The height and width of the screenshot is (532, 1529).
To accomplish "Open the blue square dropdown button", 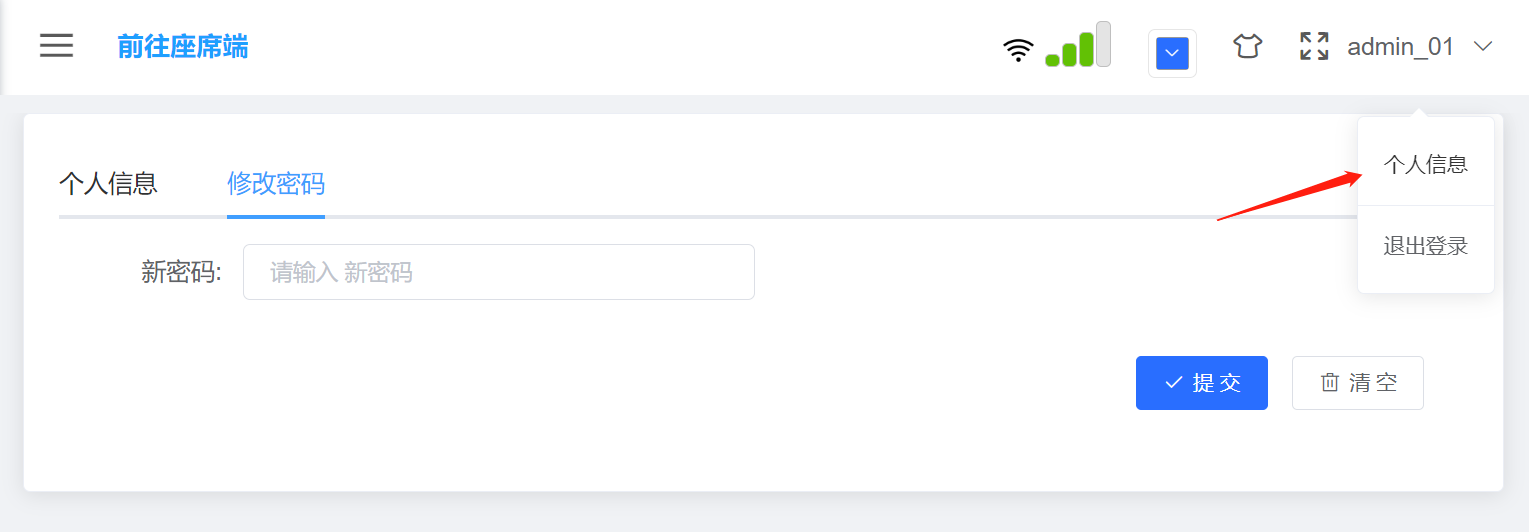I will (1172, 53).
